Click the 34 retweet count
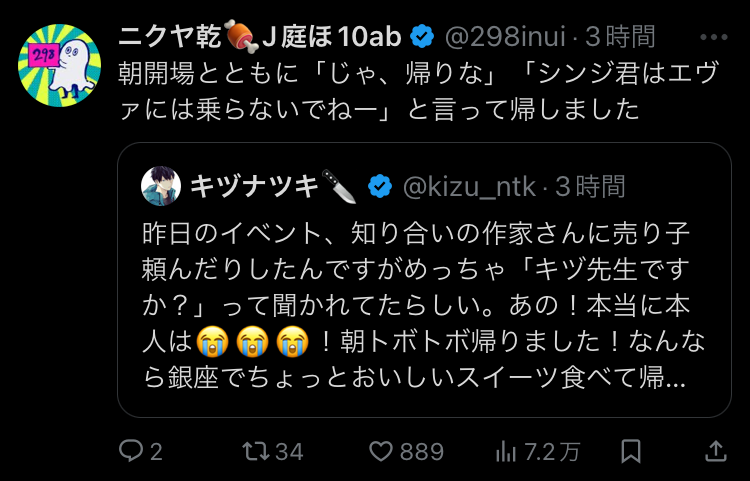Screen dimensions: 750x481 click(289, 451)
